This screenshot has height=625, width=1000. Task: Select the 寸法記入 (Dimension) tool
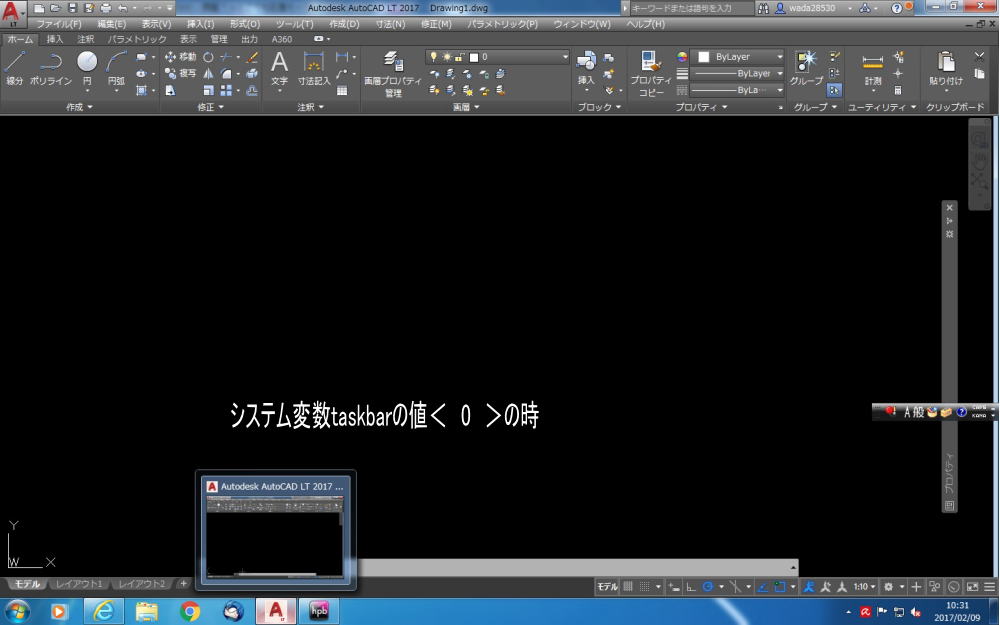(x=314, y=68)
